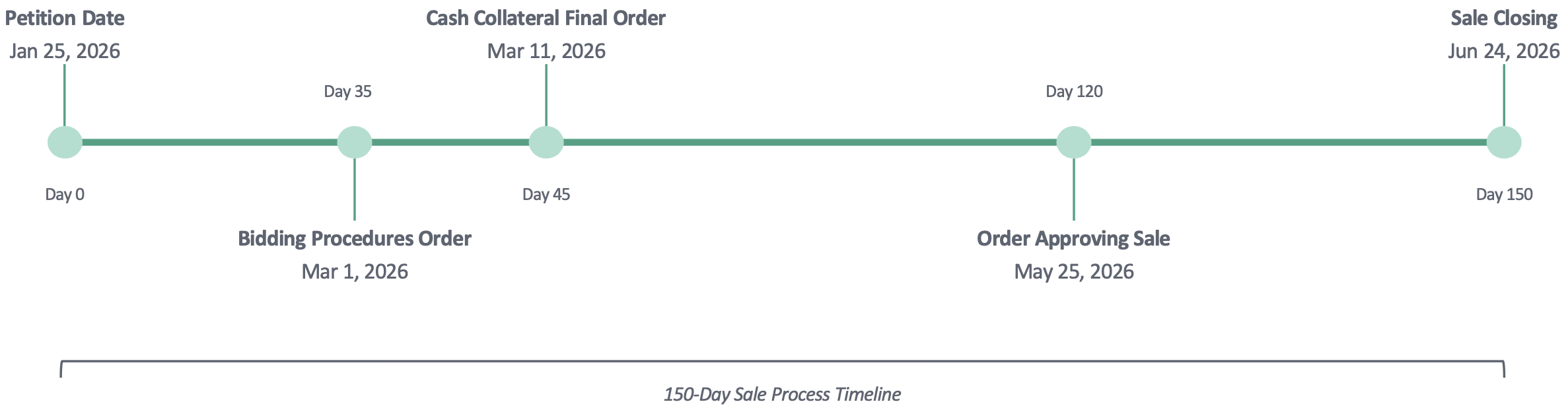Select the Bidding Procedures Order title
Screen dimensions: 1568x408
coord(355,238)
